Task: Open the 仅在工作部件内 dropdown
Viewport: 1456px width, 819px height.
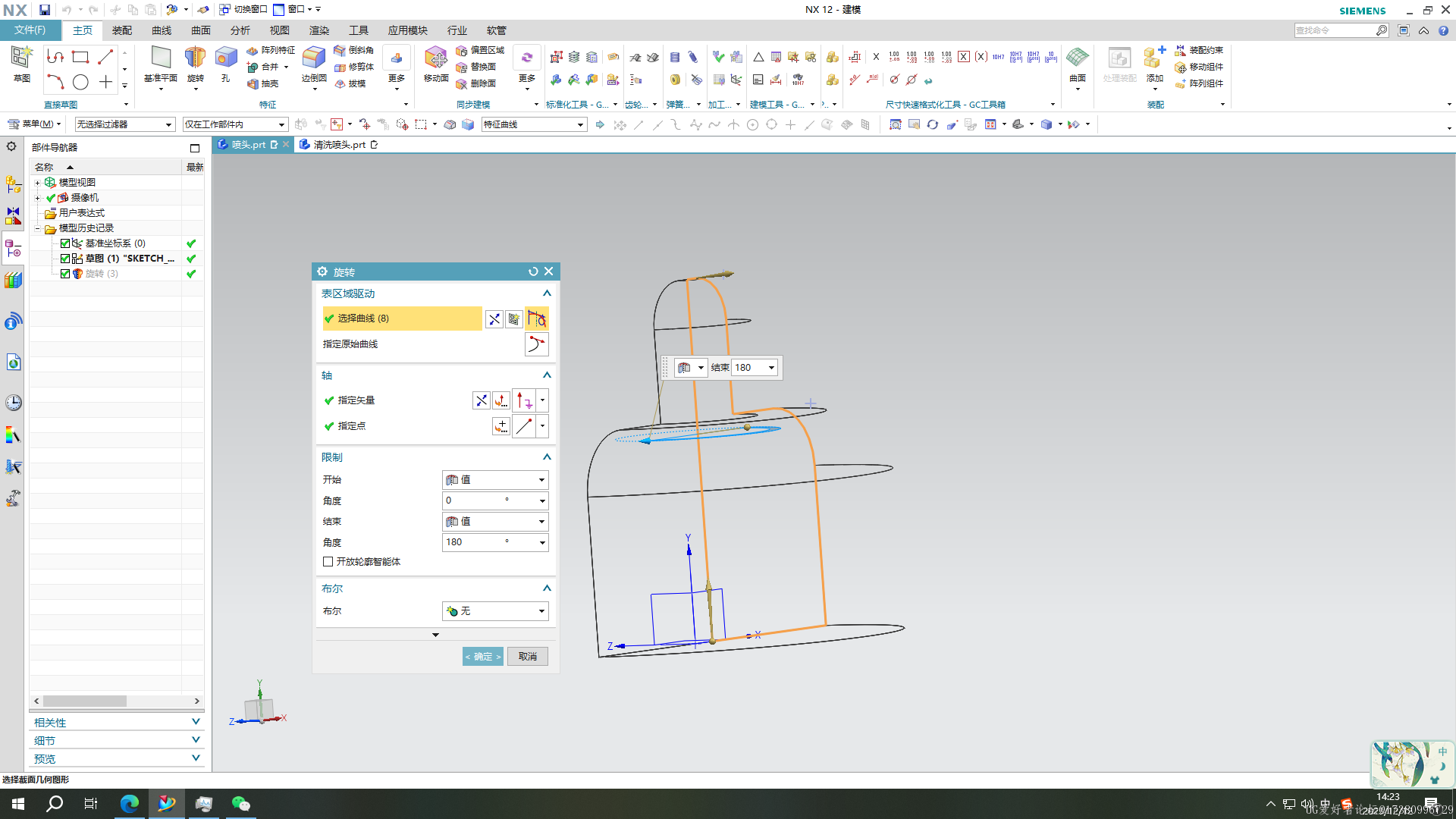Action: [235, 124]
